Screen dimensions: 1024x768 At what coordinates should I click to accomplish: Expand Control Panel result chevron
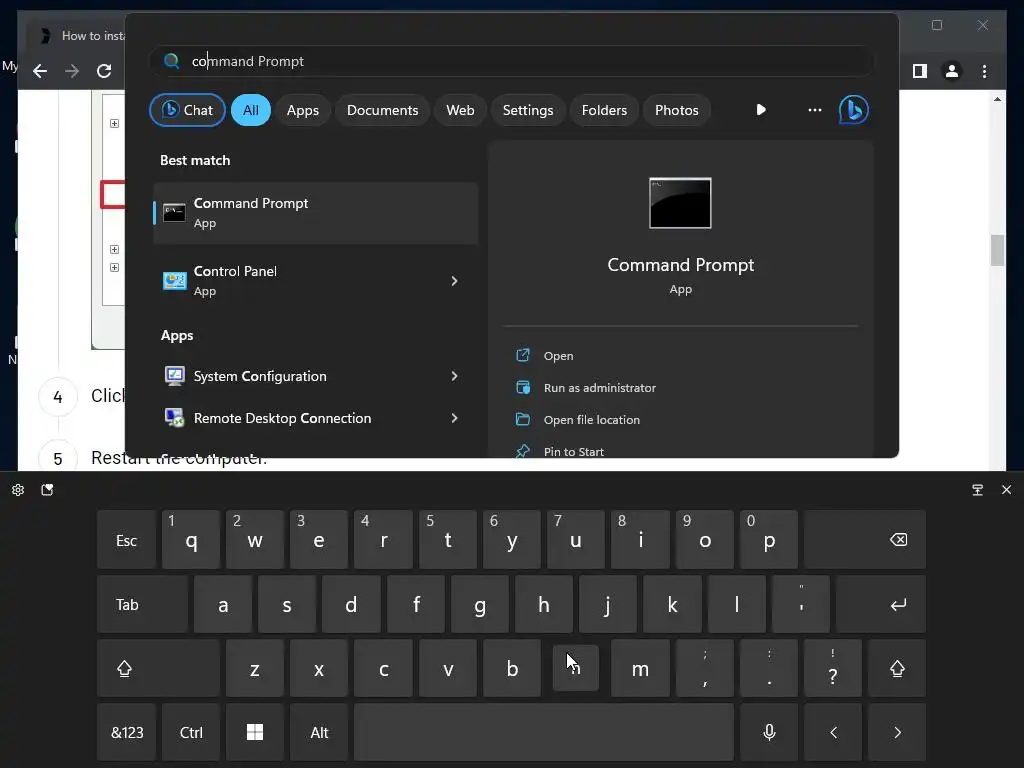click(455, 281)
